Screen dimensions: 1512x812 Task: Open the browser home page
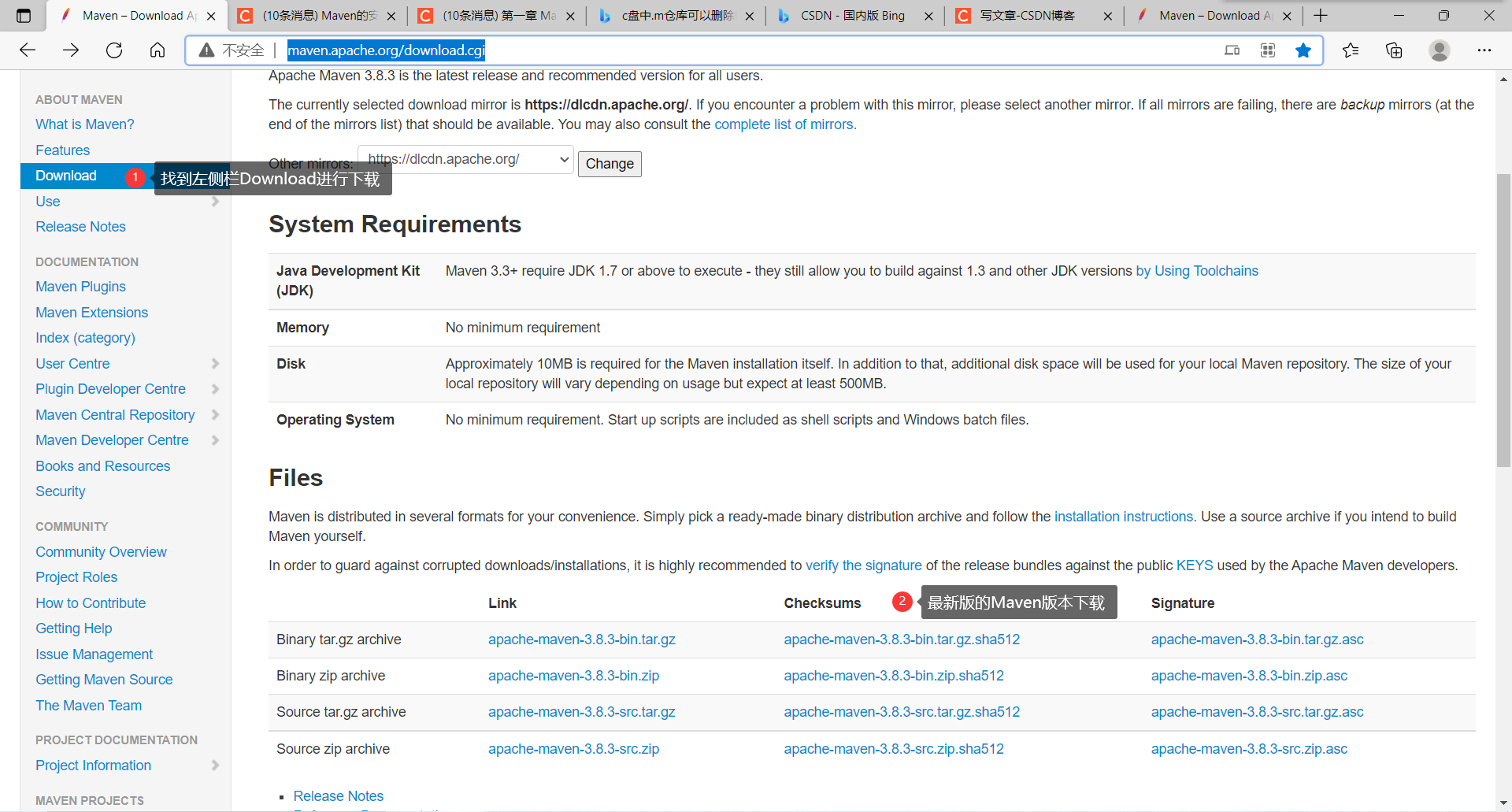pyautogui.click(x=157, y=50)
